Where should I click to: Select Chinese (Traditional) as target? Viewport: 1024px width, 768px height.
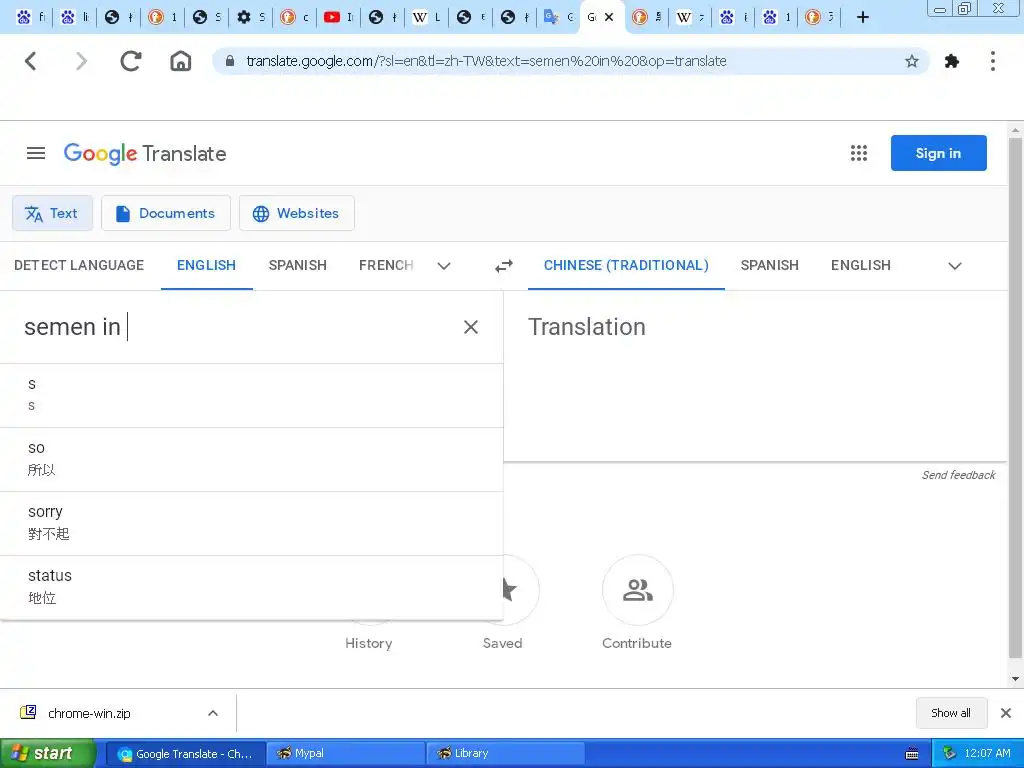[x=626, y=266]
